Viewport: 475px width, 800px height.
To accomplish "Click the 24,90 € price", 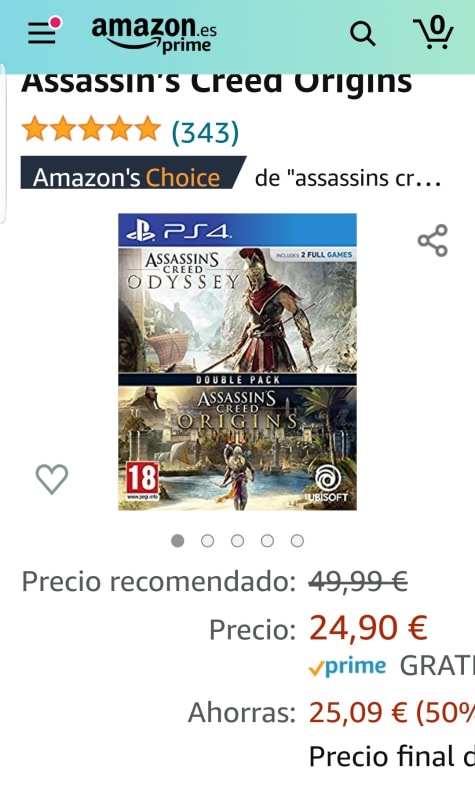I will [368, 628].
